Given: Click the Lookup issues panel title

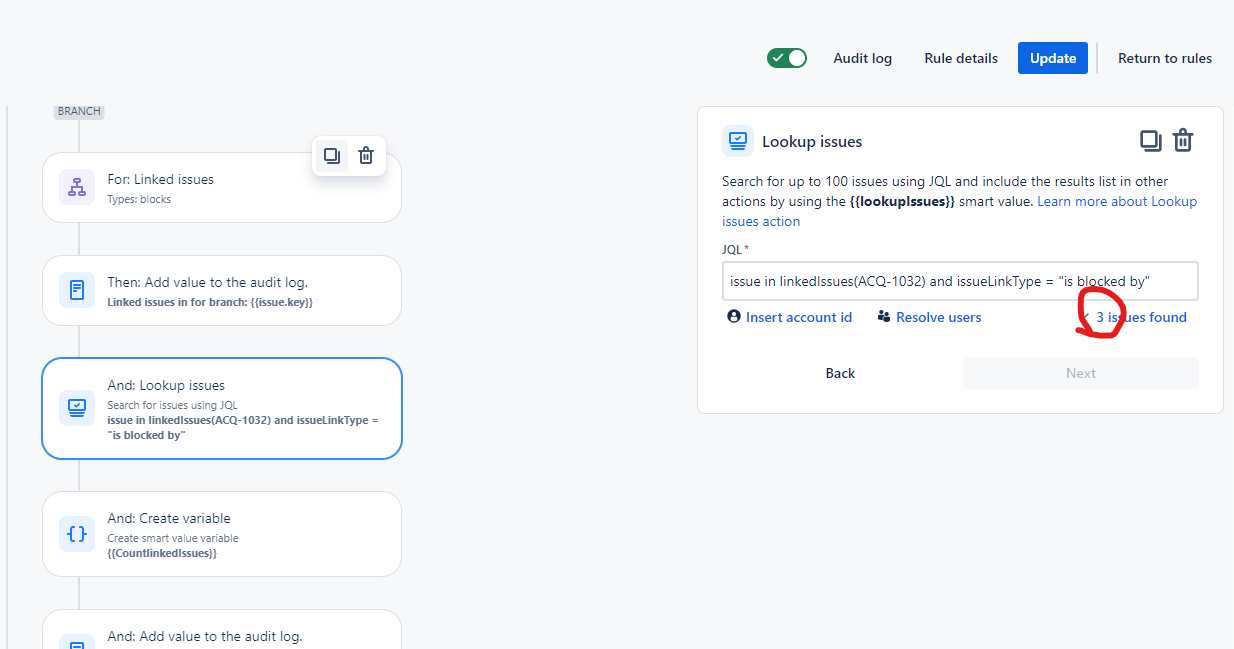Looking at the screenshot, I should pos(812,142).
